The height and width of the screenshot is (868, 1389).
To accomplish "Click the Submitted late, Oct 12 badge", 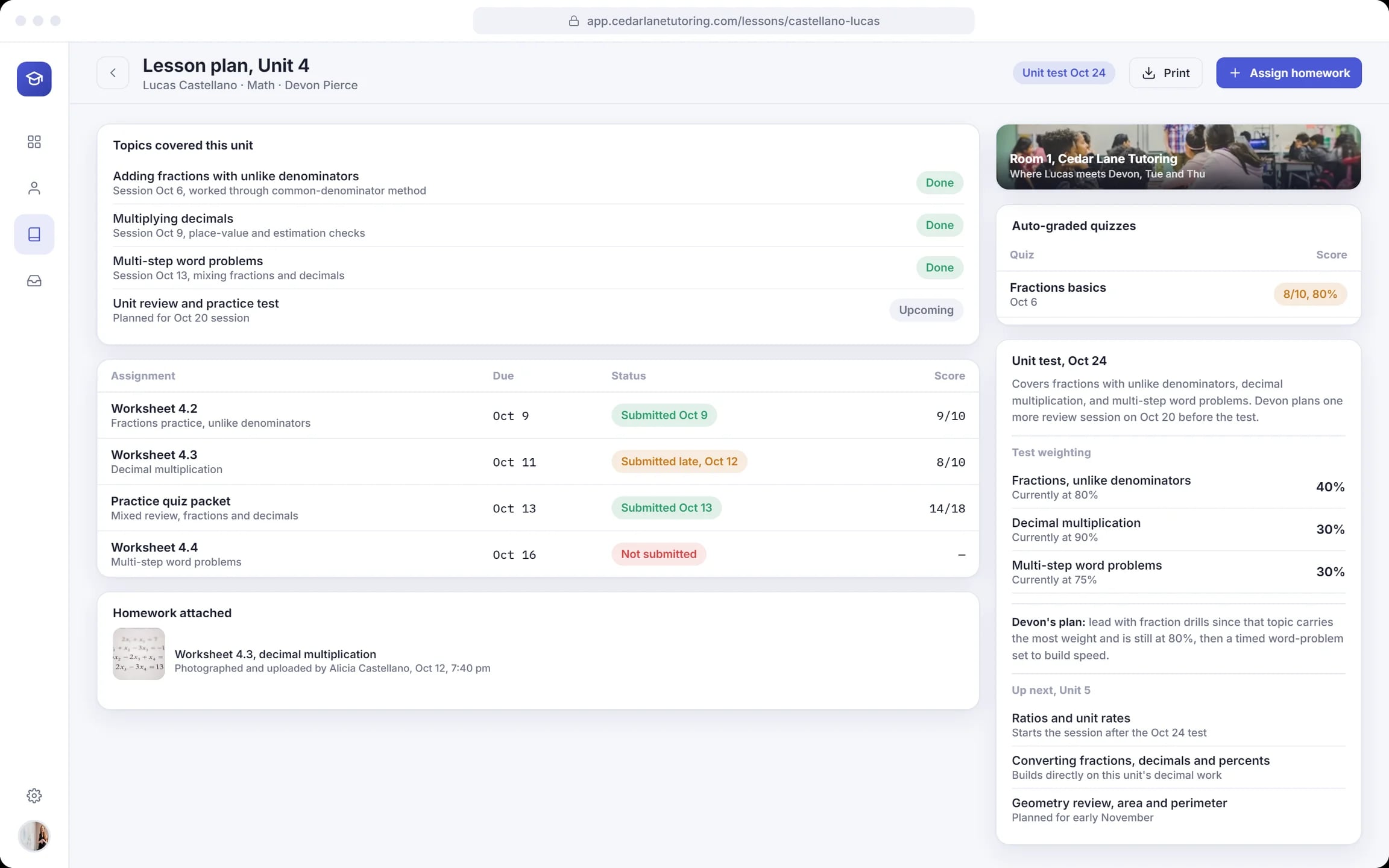I will click(x=679, y=462).
